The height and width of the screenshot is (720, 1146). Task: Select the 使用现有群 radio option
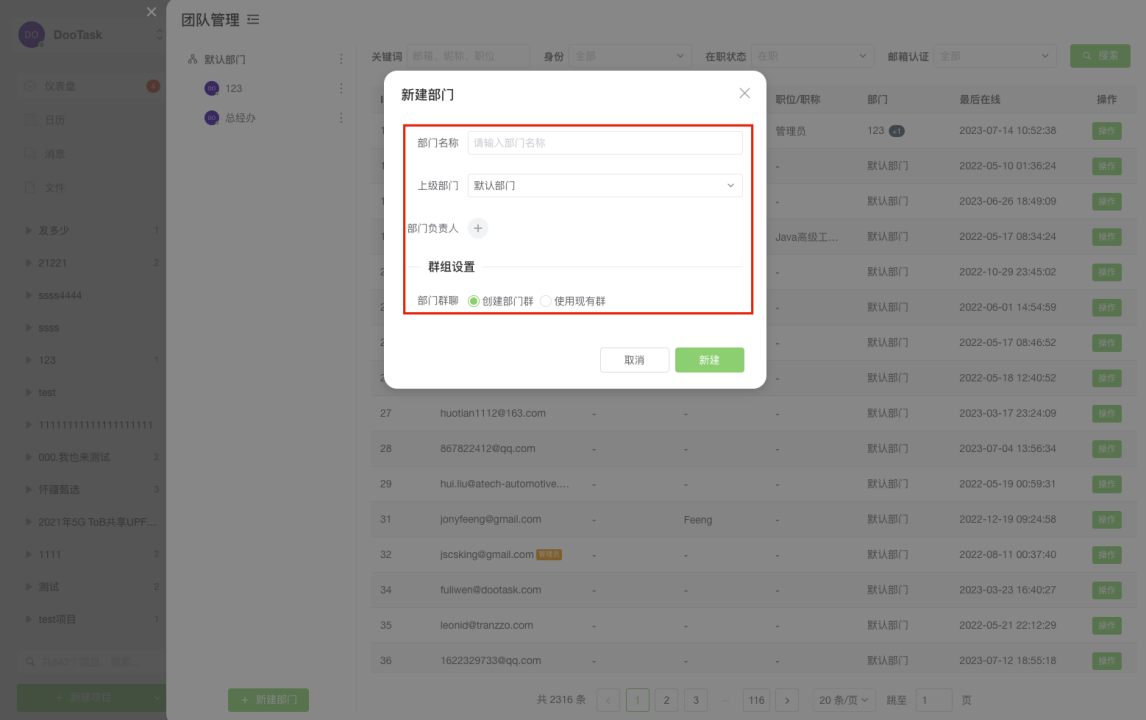pyautogui.click(x=546, y=301)
